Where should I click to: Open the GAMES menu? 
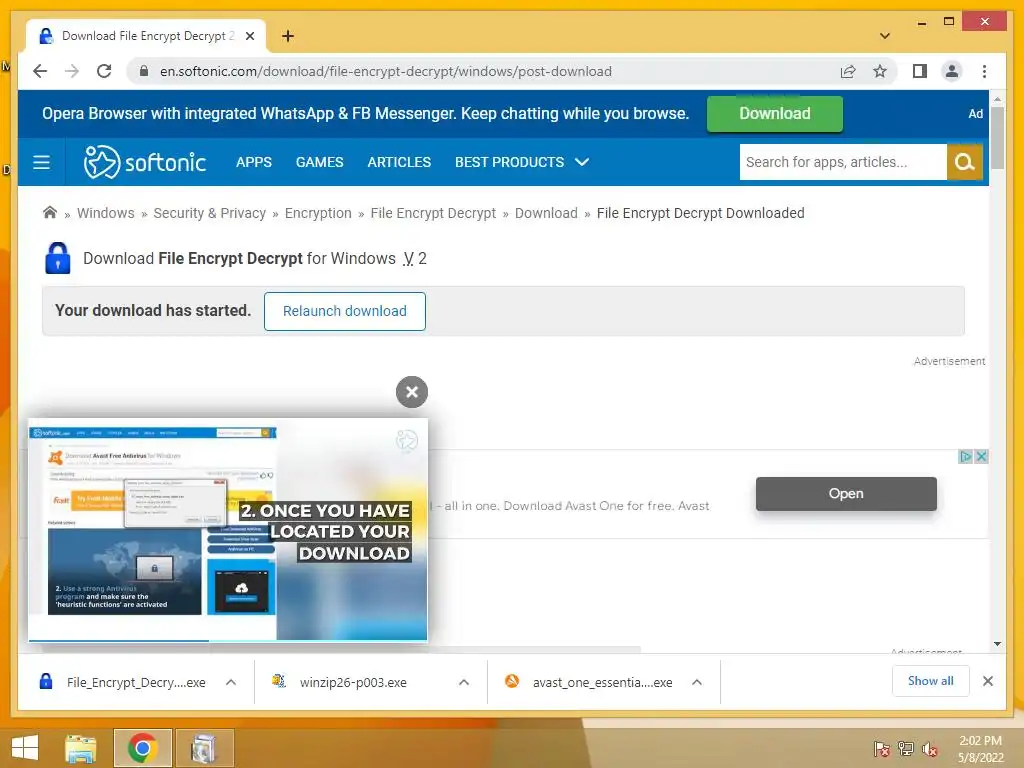coord(319,162)
